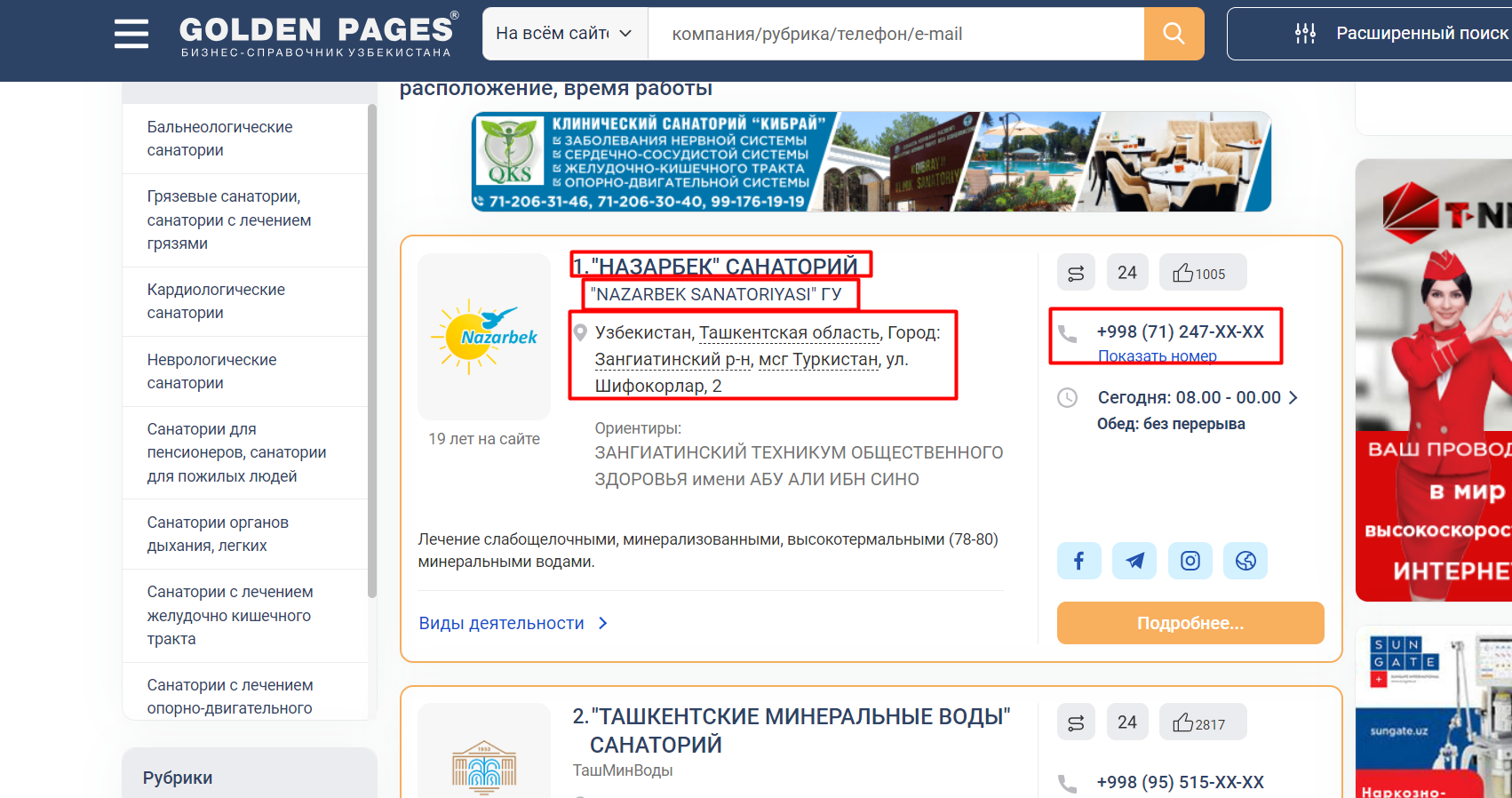This screenshot has height=798, width=1512.
Task: Expand «Виды деятельности» section
Action: [x=513, y=623]
